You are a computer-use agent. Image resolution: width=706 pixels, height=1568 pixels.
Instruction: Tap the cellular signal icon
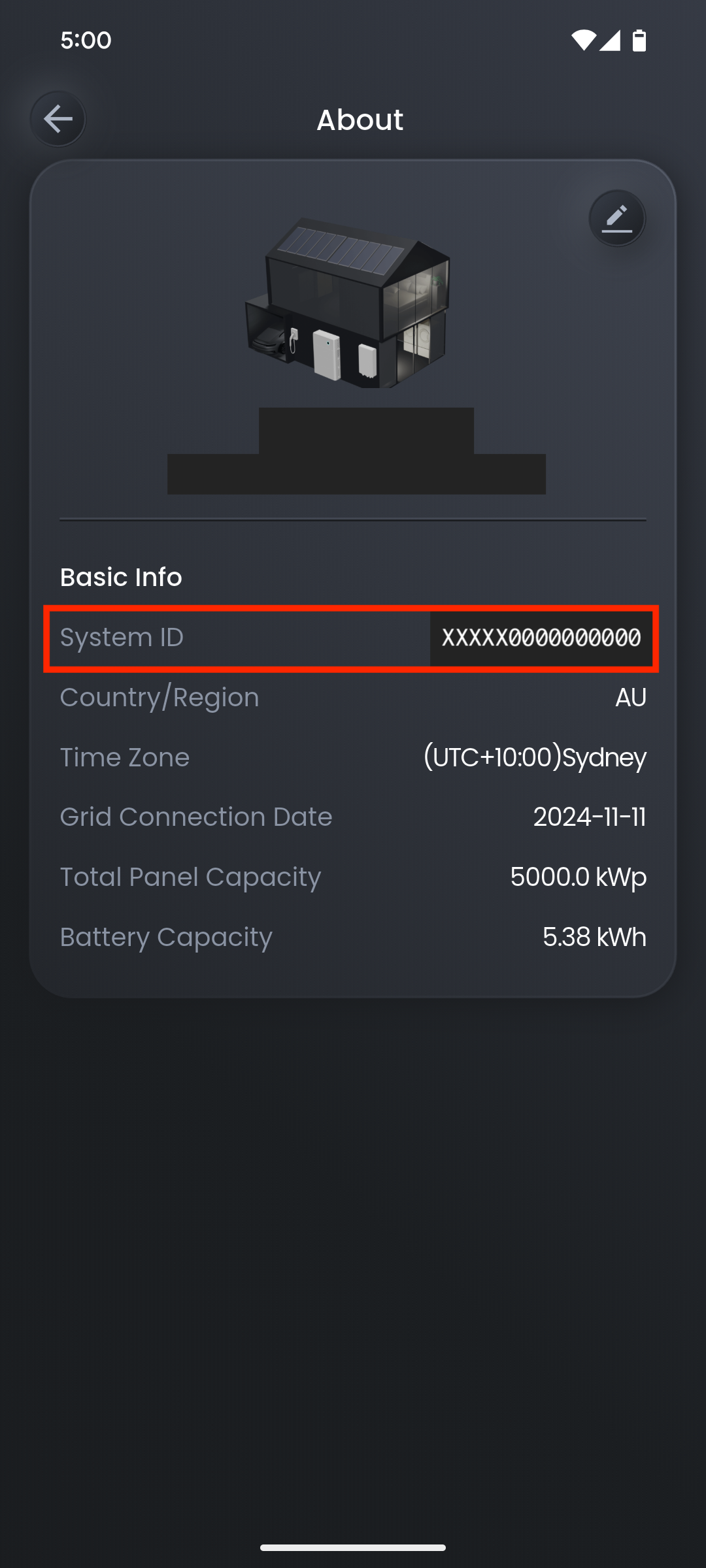click(609, 41)
